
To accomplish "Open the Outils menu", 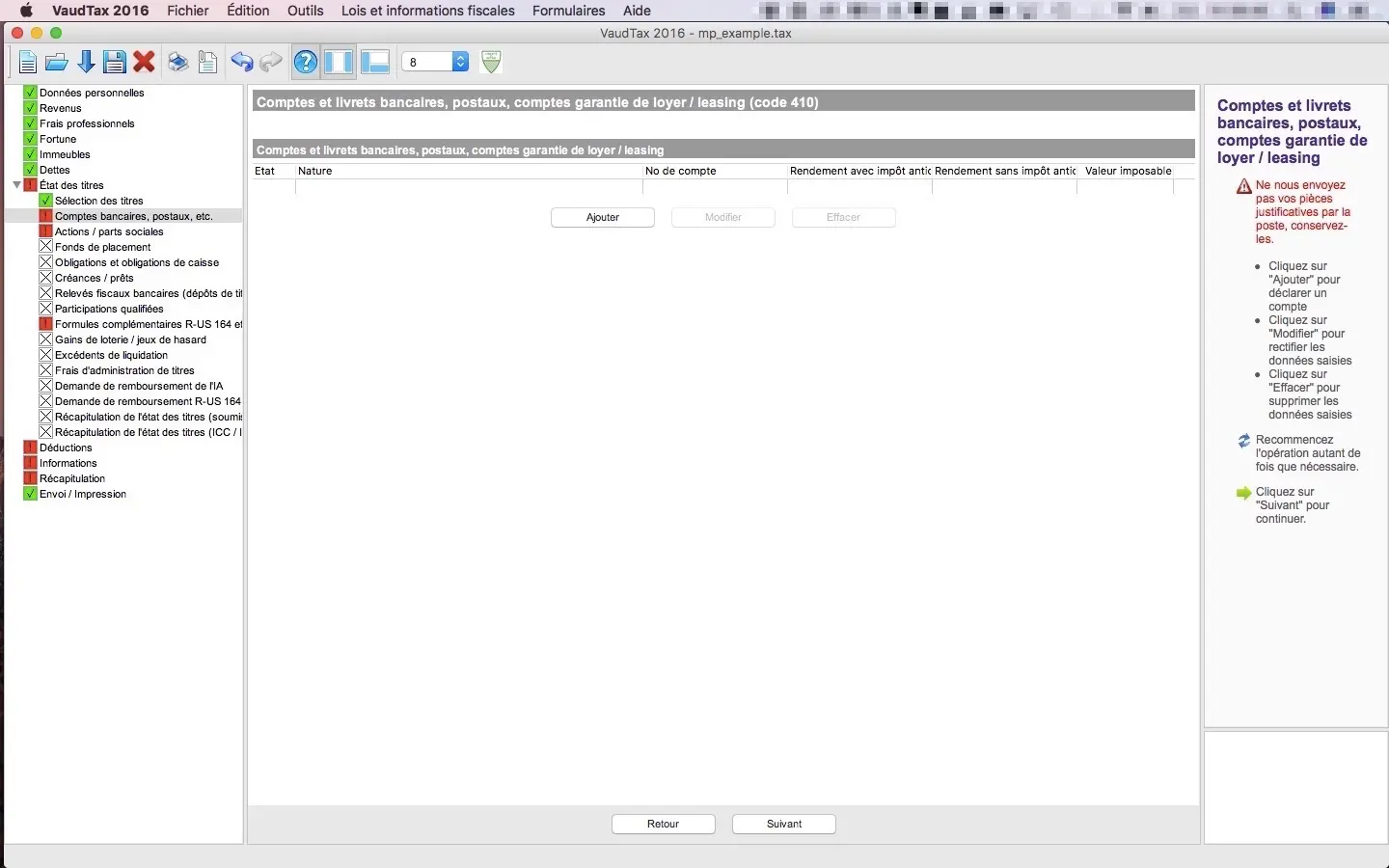I will [305, 11].
